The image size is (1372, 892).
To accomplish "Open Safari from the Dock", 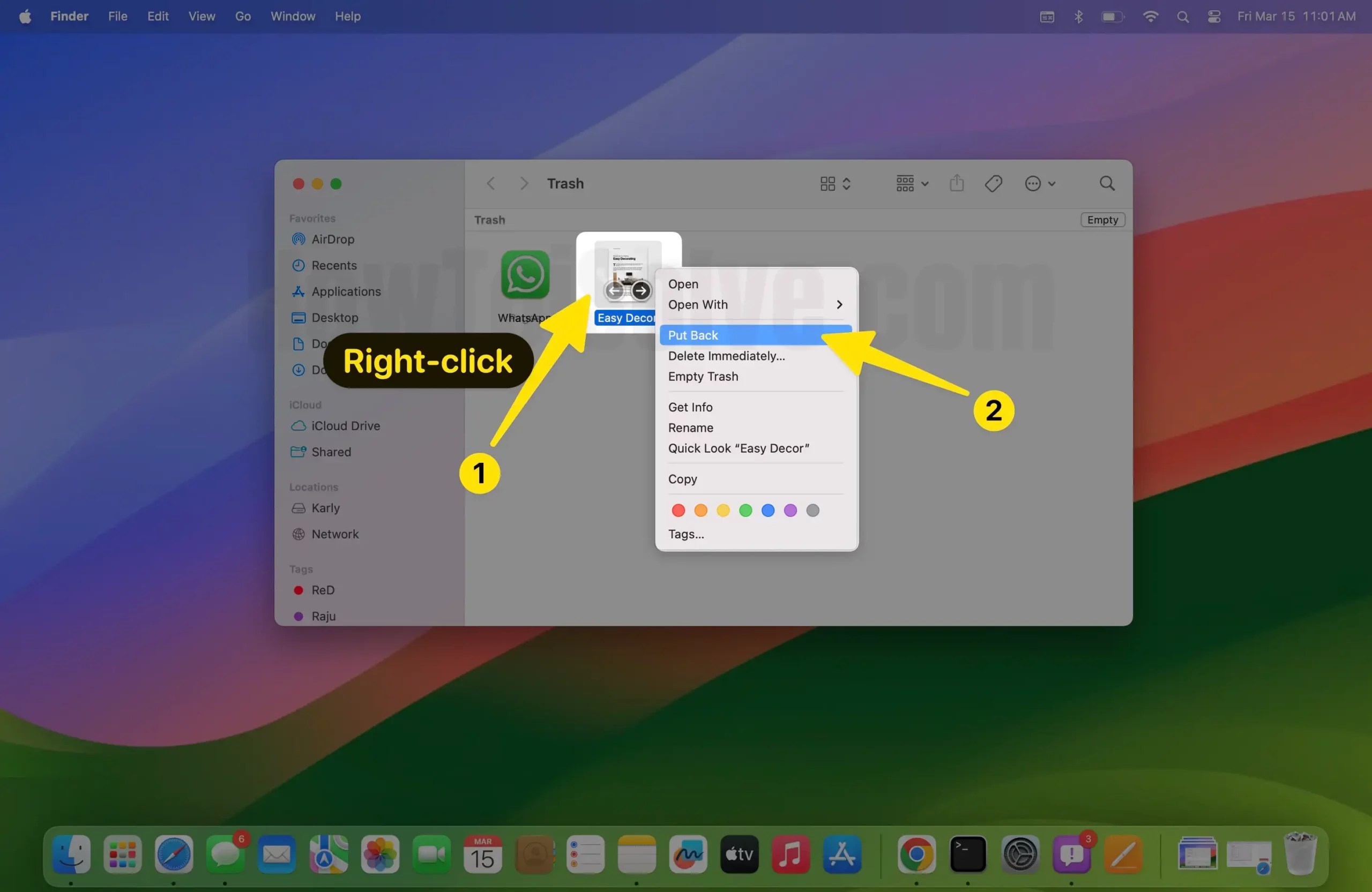I will click(x=174, y=854).
